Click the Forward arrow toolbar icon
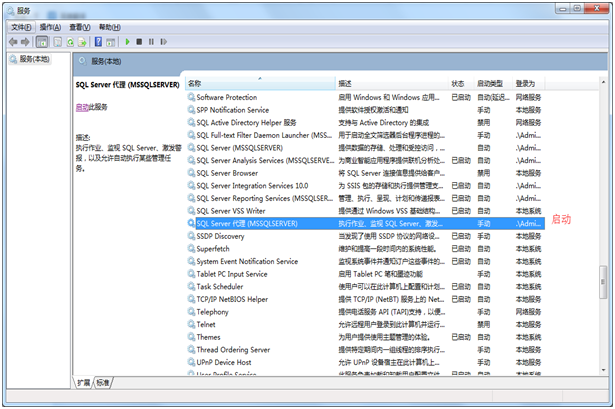The width and height of the screenshot is (615, 409). click(x=25, y=42)
